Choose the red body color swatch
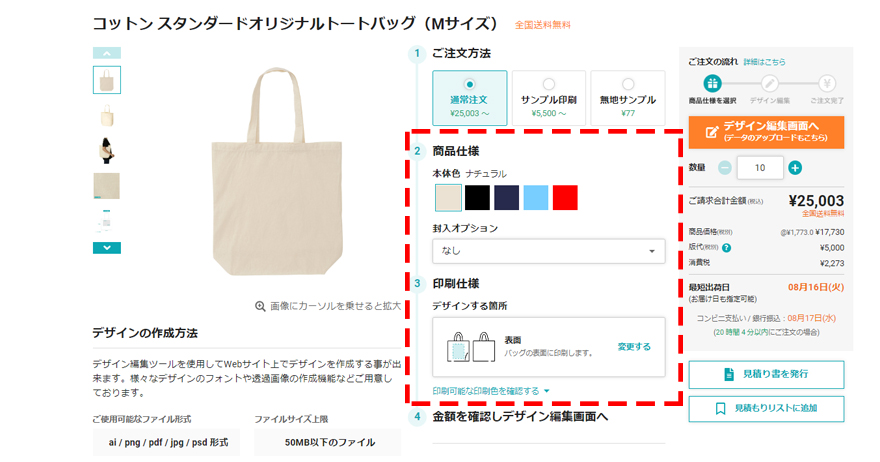 [x=565, y=198]
